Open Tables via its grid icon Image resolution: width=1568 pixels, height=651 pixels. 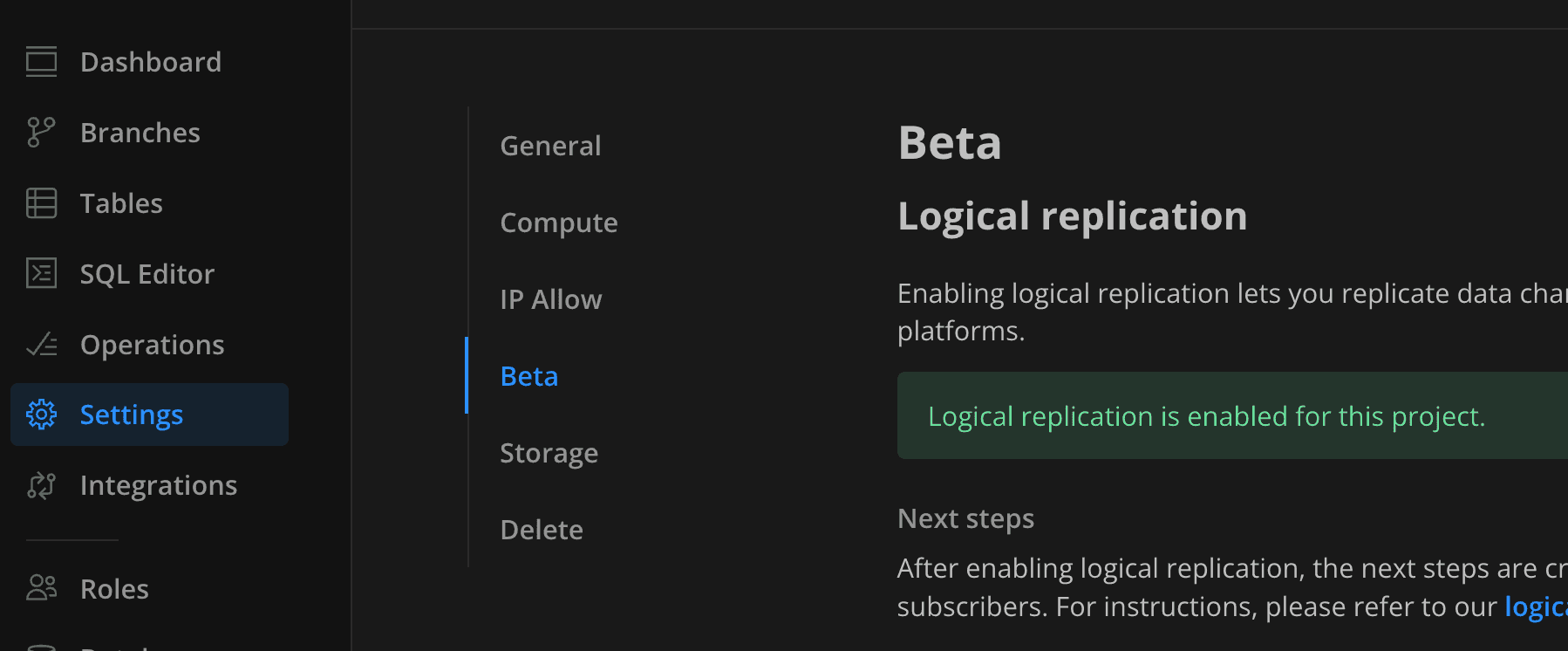pyautogui.click(x=41, y=203)
